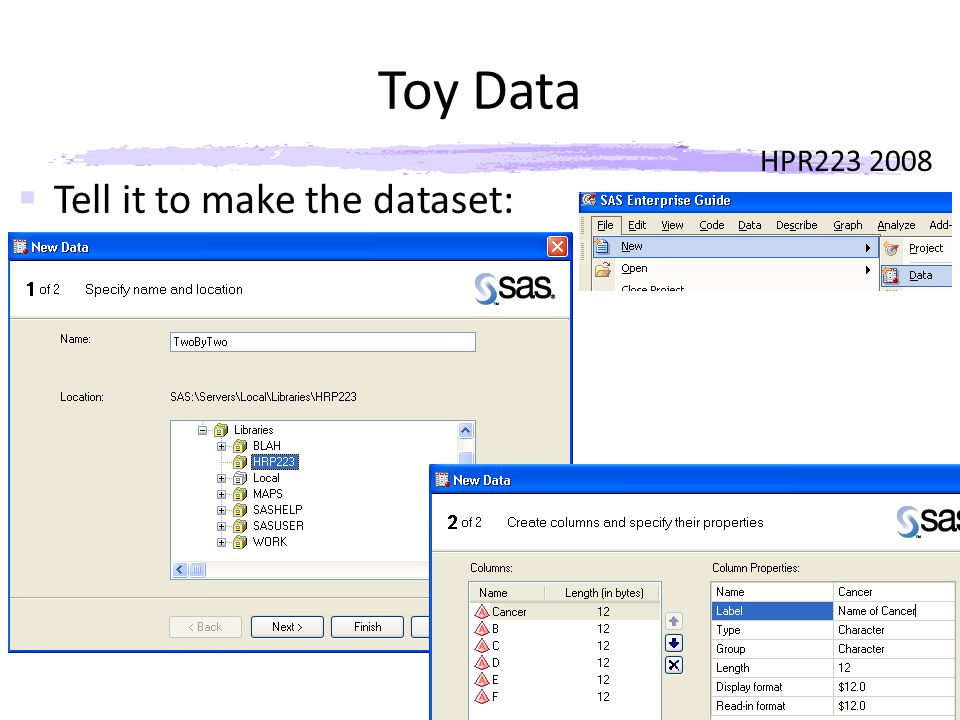
Task: Click the Group property value Character
Action: pyautogui.click(x=893, y=649)
